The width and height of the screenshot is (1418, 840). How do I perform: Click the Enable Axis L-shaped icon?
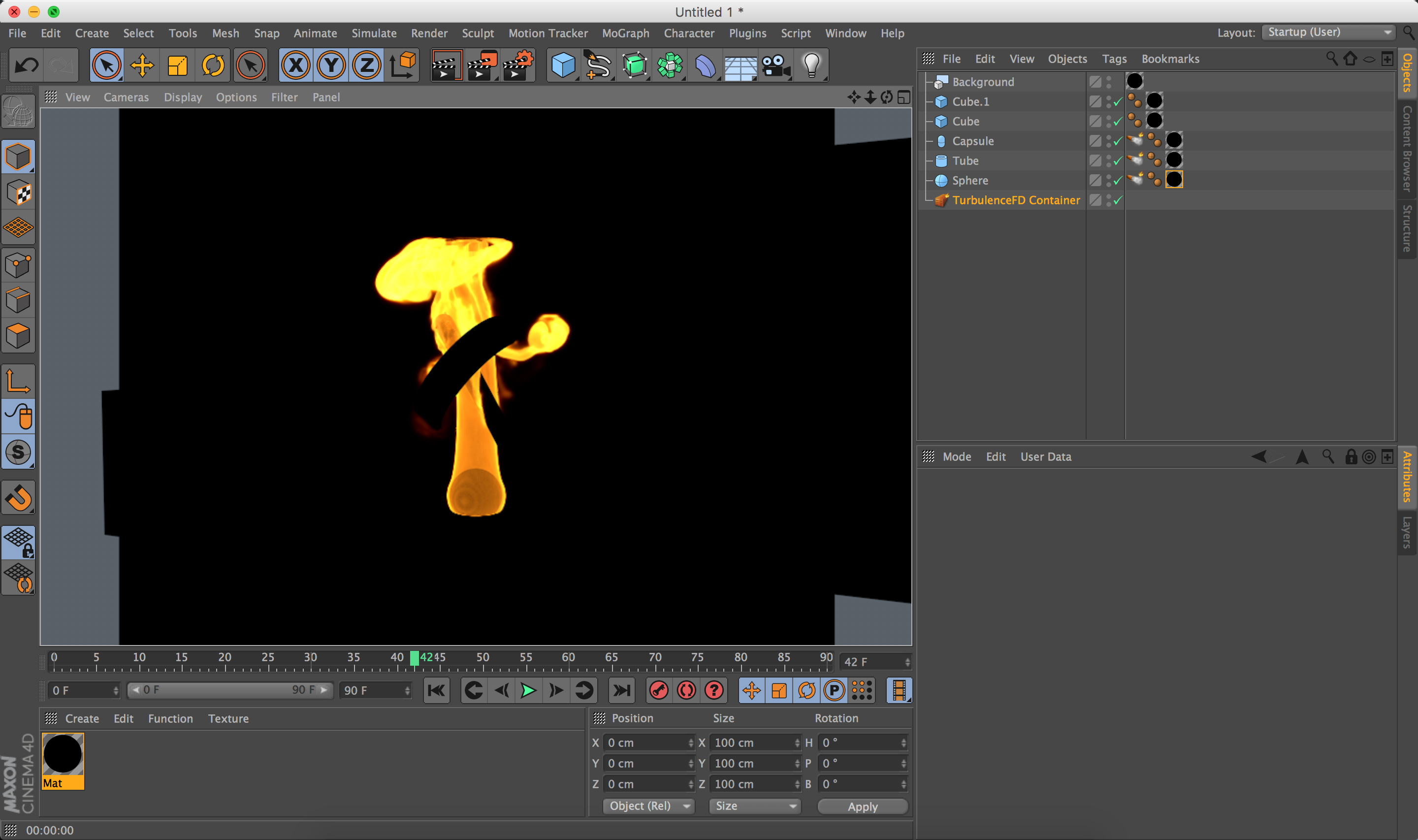[x=18, y=381]
